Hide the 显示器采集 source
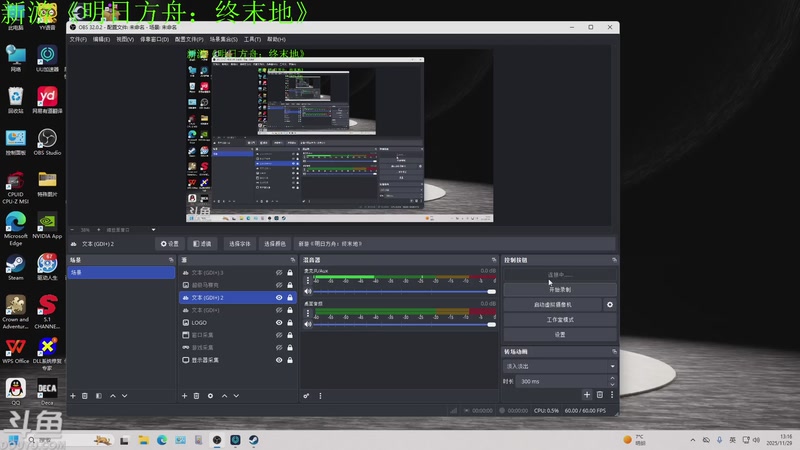 [x=279, y=360]
